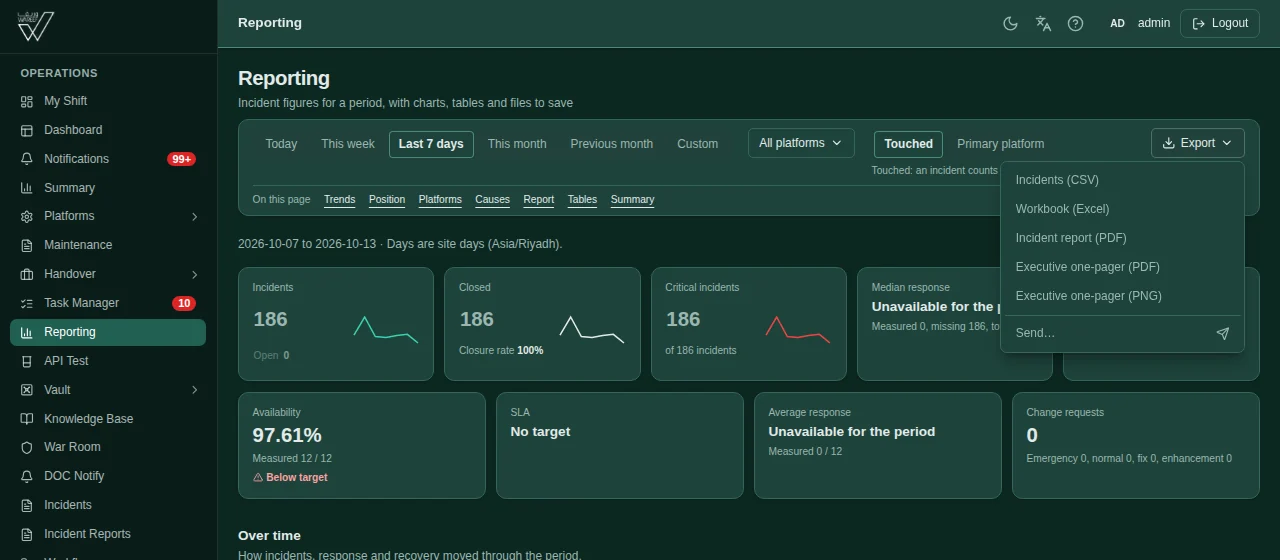This screenshot has width=1280, height=560.
Task: Open the Availability 97.61% card
Action: 362,445
